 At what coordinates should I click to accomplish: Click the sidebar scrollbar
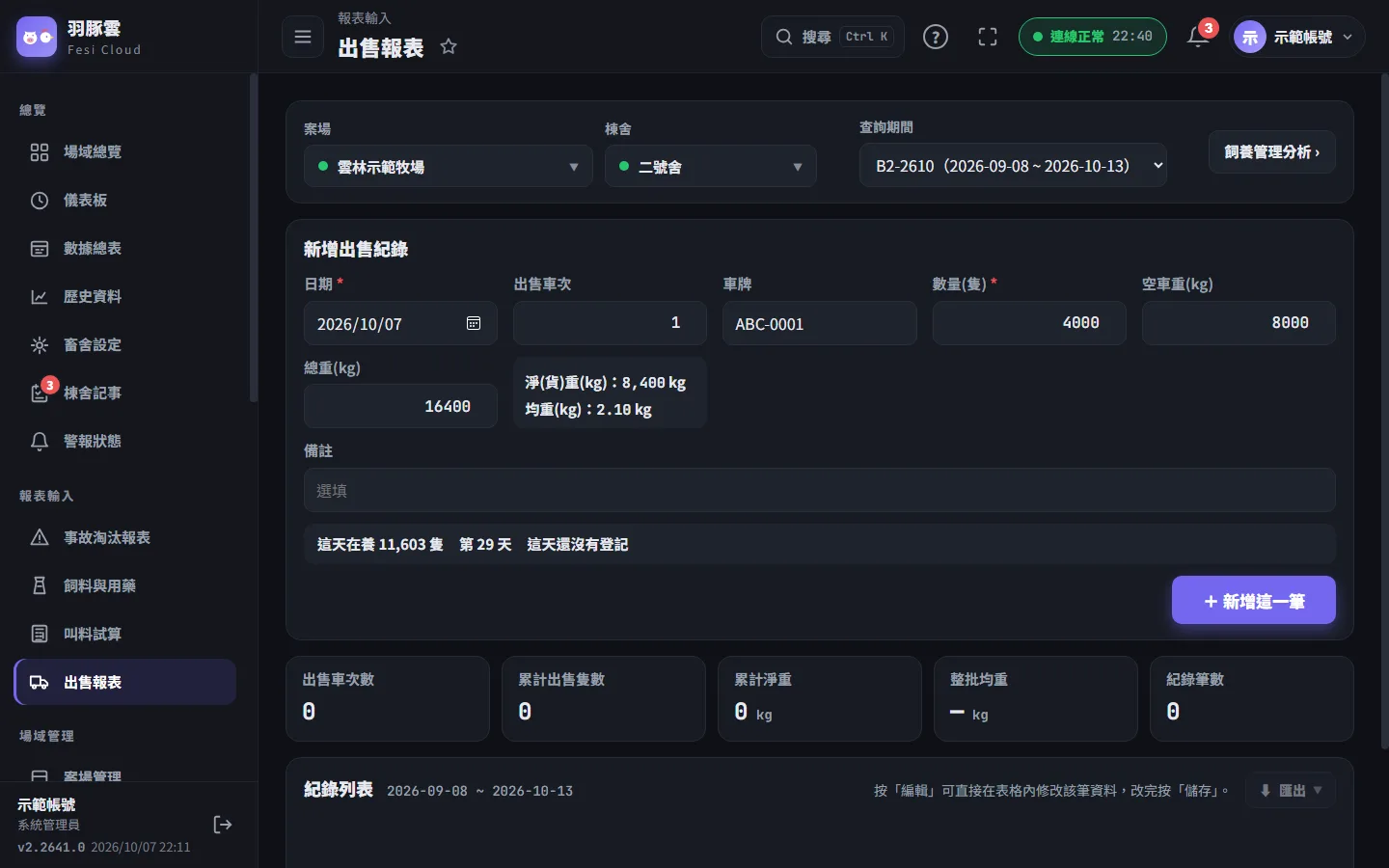[254, 238]
